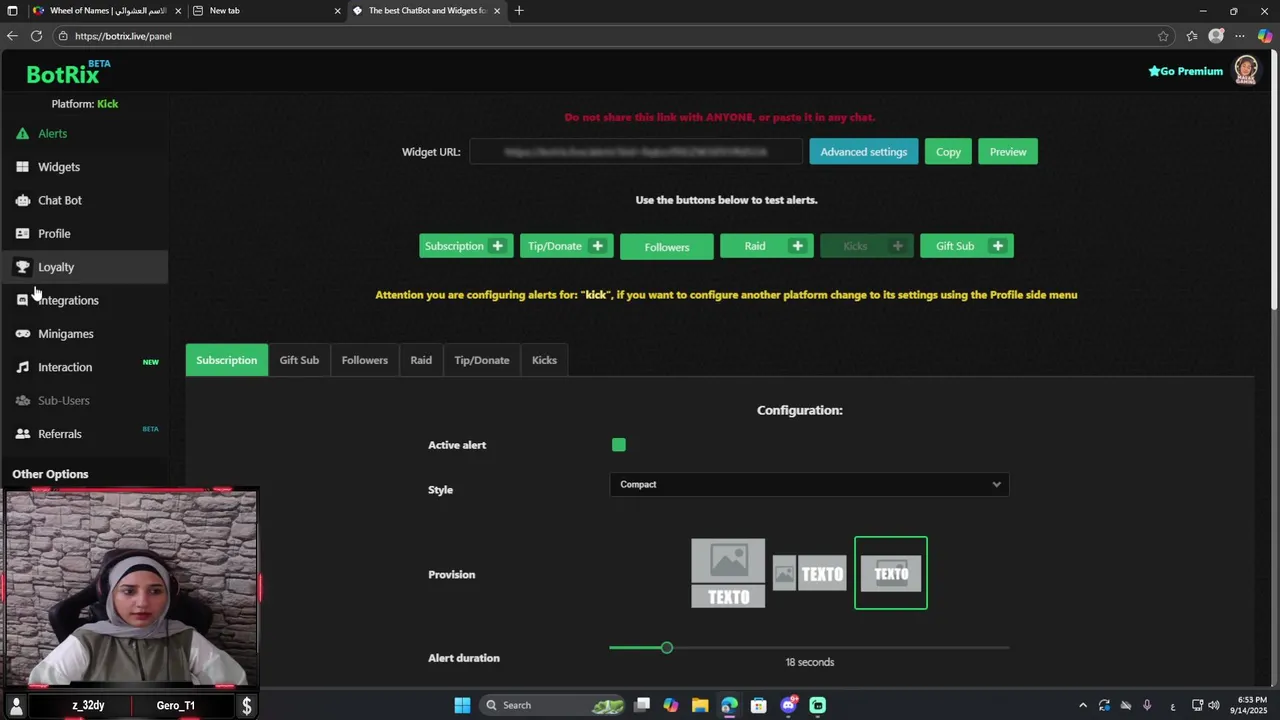Open File Explorer from taskbar

point(700,705)
